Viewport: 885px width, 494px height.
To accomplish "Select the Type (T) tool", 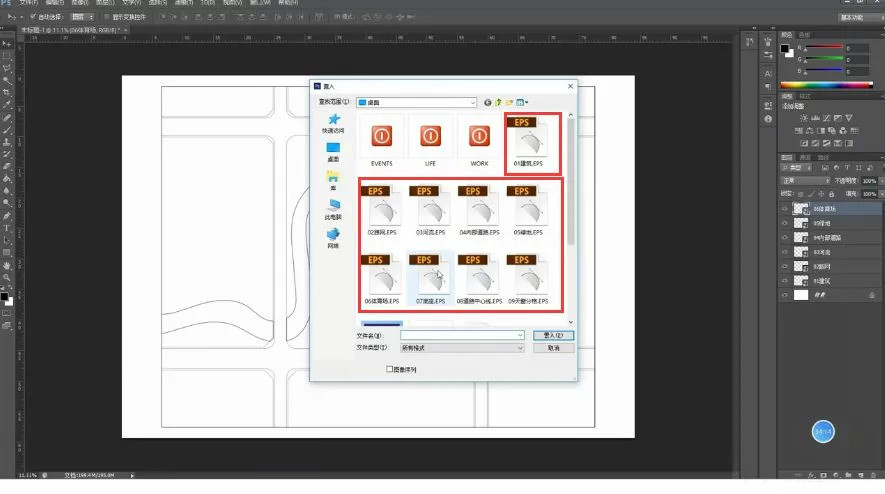I will [x=7, y=228].
